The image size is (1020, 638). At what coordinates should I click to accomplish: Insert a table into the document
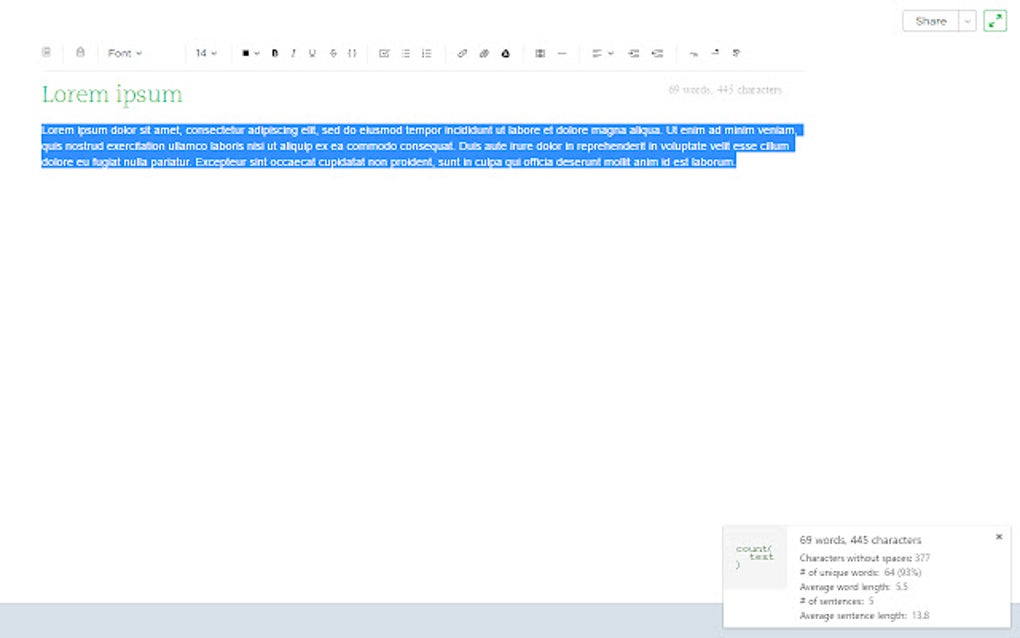tap(541, 53)
